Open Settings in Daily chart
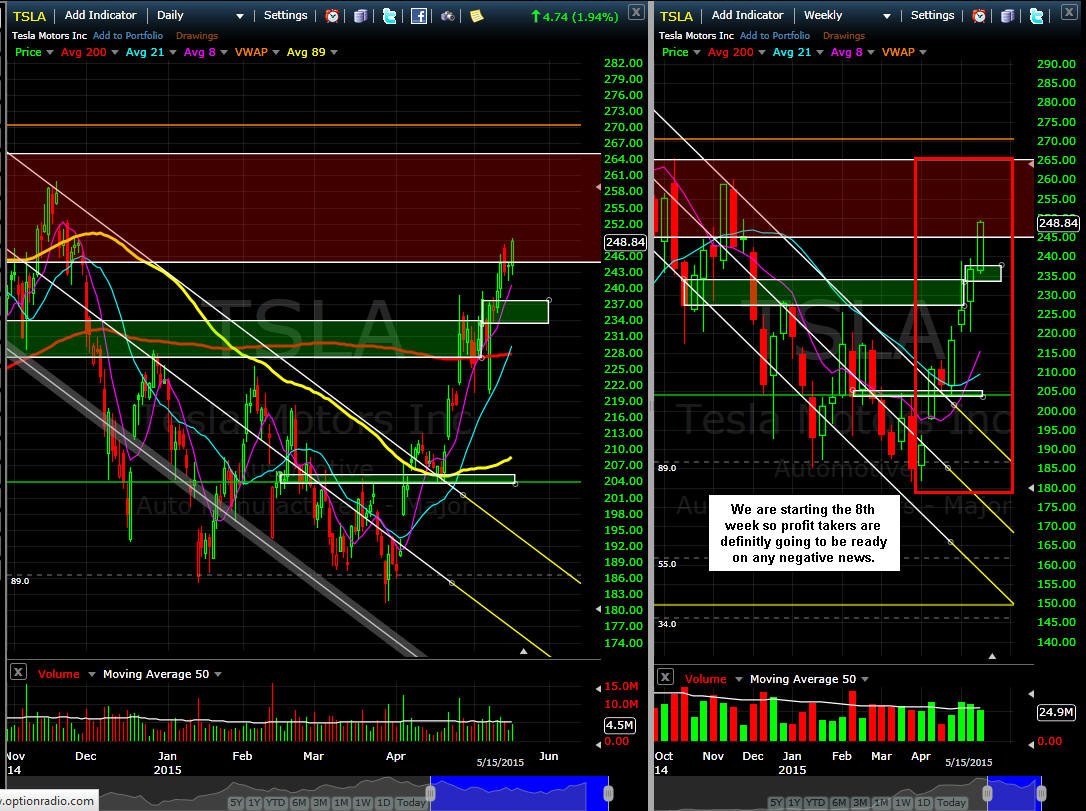This screenshot has width=1086, height=811. pos(285,15)
